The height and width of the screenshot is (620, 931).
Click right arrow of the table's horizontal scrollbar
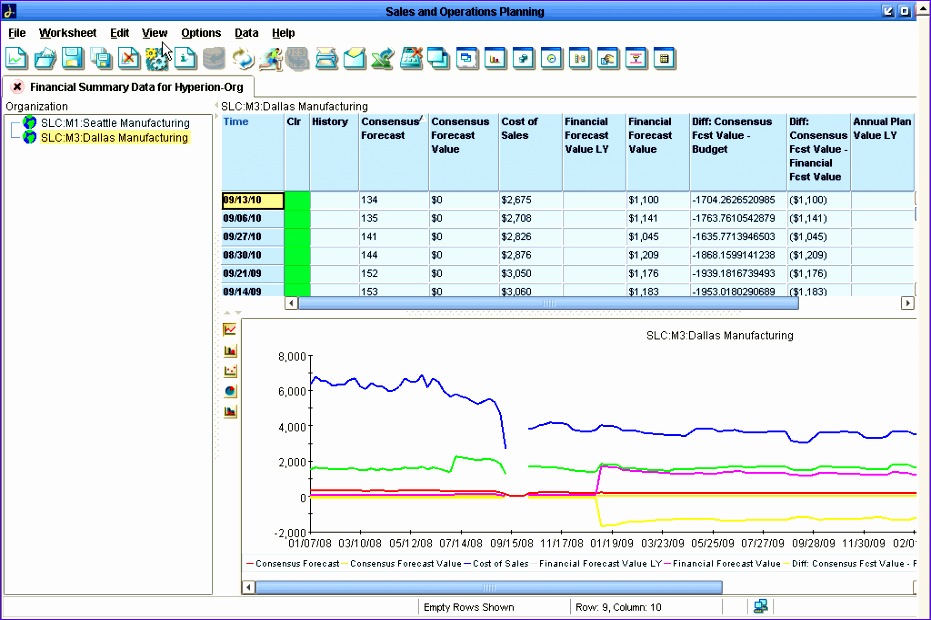click(908, 303)
